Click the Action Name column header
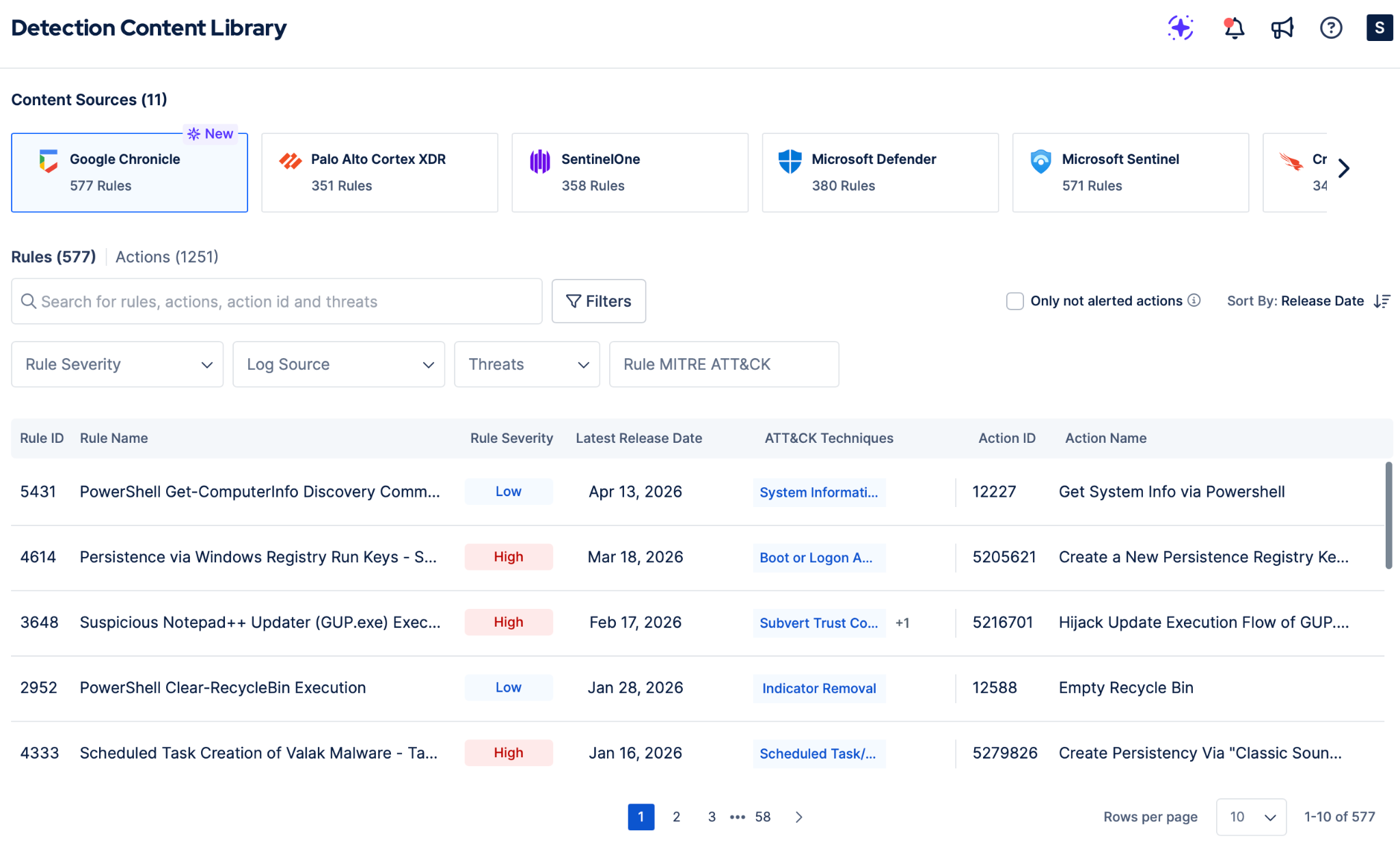This screenshot has width=1400, height=846. (x=1105, y=438)
